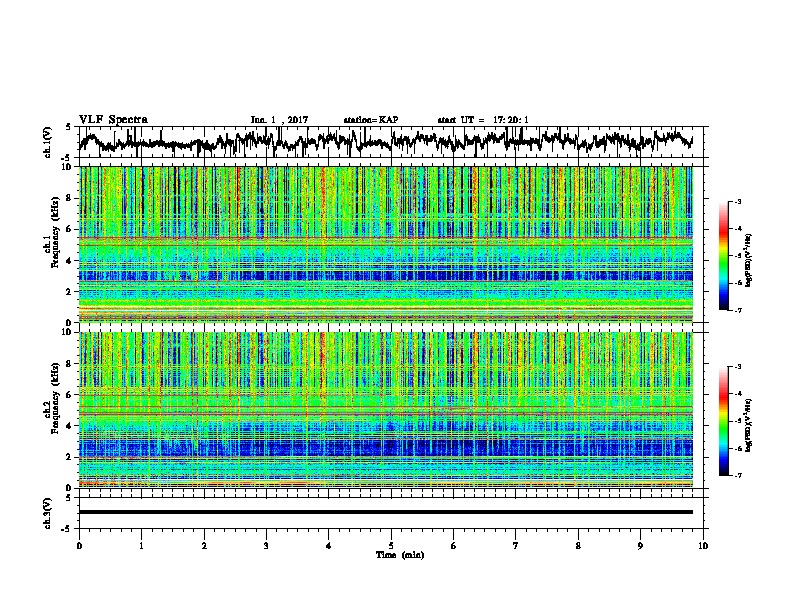Click the ch.1 spectrogram color scale bar

click(x=723, y=256)
